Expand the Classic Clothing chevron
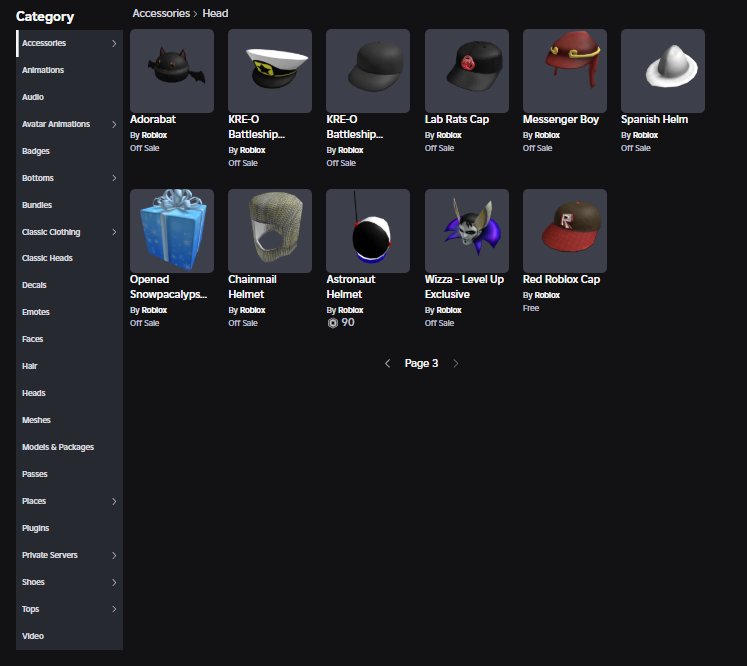747x666 pixels. pyautogui.click(x=114, y=232)
